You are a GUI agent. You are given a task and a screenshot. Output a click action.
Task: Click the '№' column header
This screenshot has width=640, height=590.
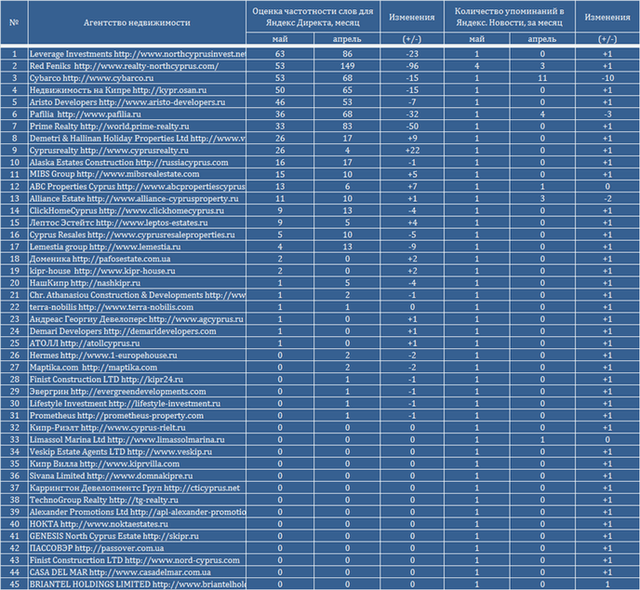click(x=14, y=22)
